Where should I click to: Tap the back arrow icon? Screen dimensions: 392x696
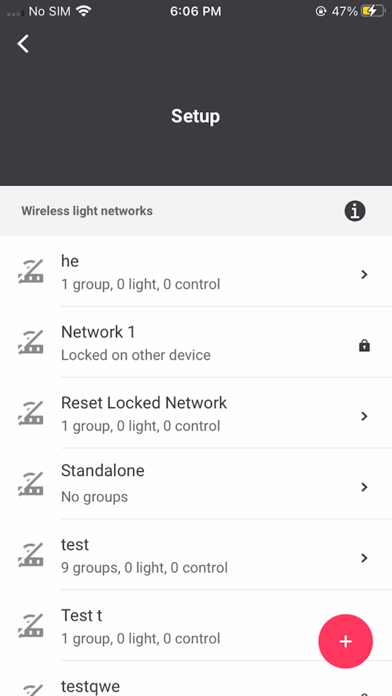point(23,44)
